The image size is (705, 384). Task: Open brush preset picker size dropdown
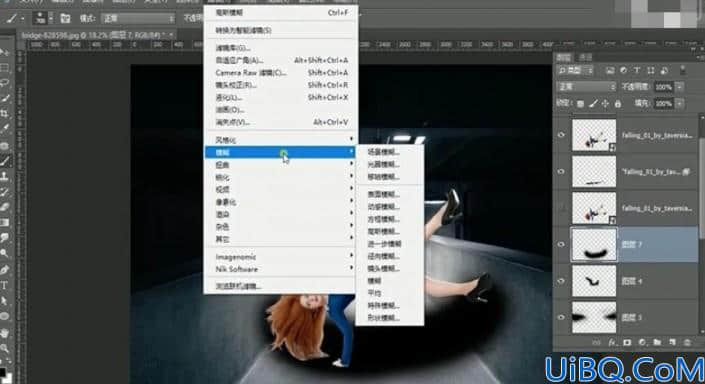click(51, 18)
